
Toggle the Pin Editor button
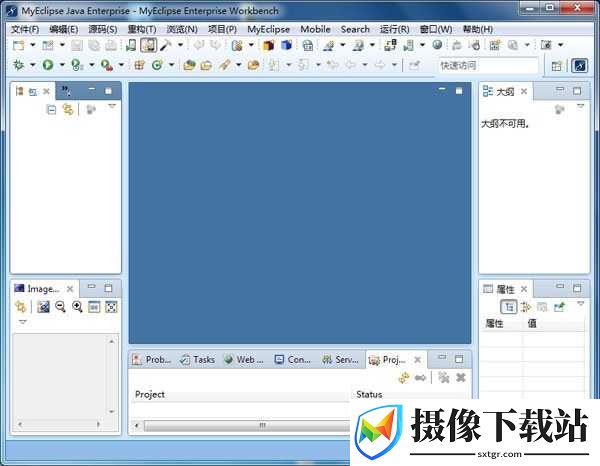pos(414,65)
